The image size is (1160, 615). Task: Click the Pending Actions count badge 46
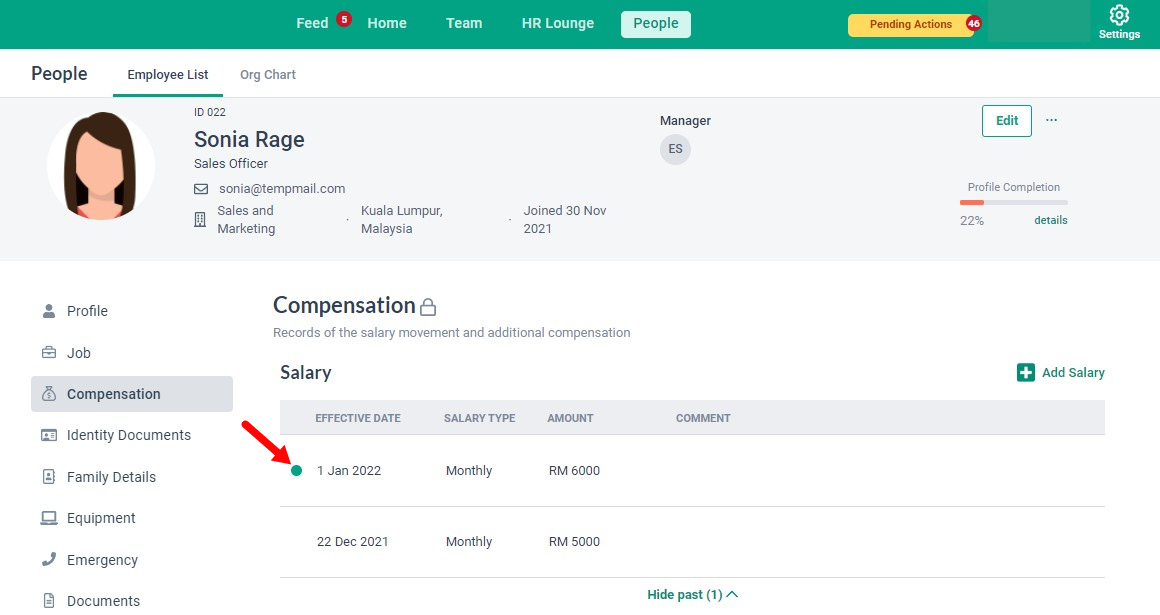point(974,24)
